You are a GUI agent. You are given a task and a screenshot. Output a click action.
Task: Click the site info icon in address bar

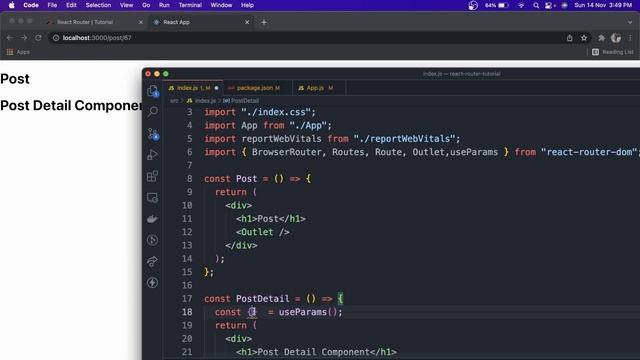coord(56,38)
